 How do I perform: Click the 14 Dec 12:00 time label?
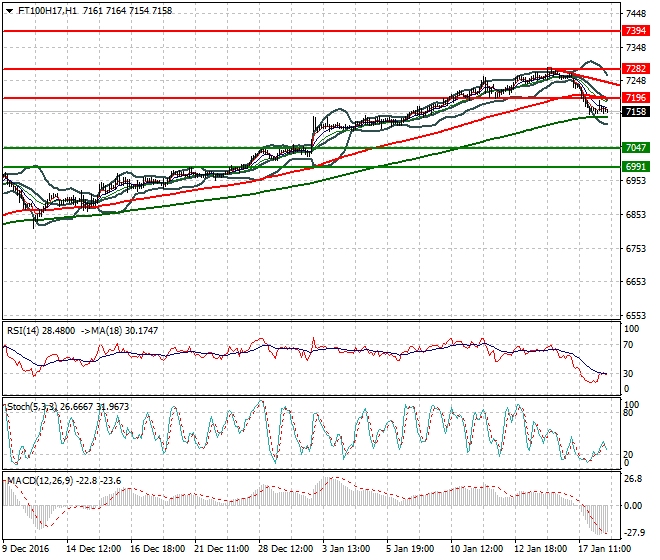93,549
